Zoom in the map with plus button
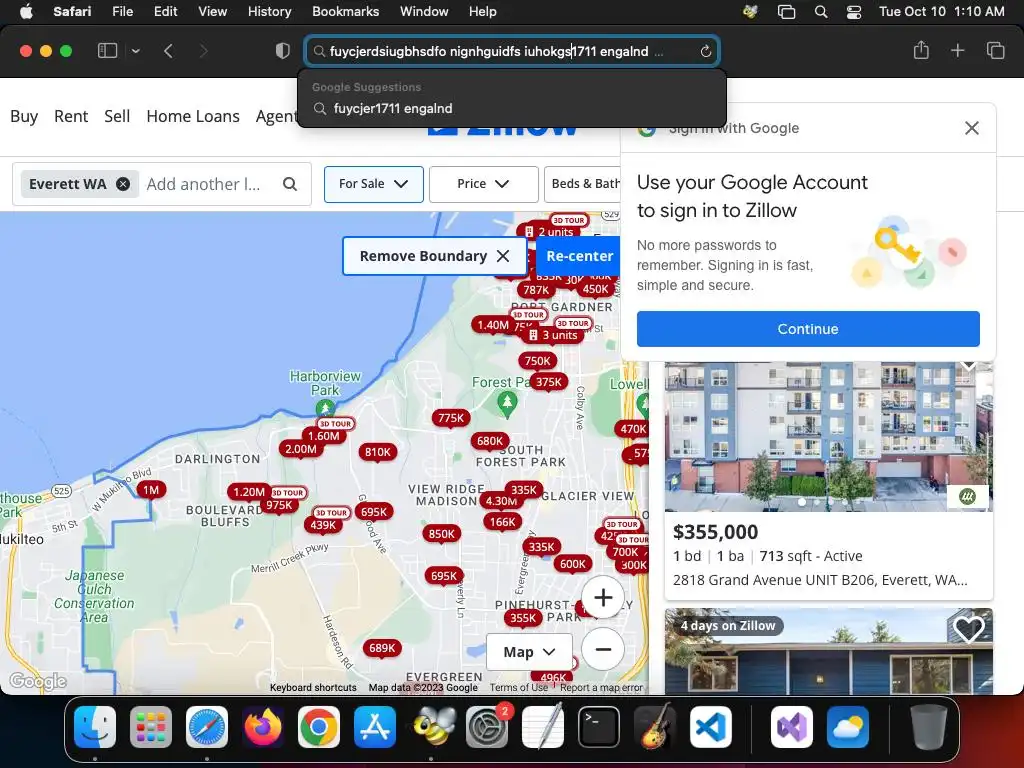This screenshot has width=1024, height=768. point(603,597)
